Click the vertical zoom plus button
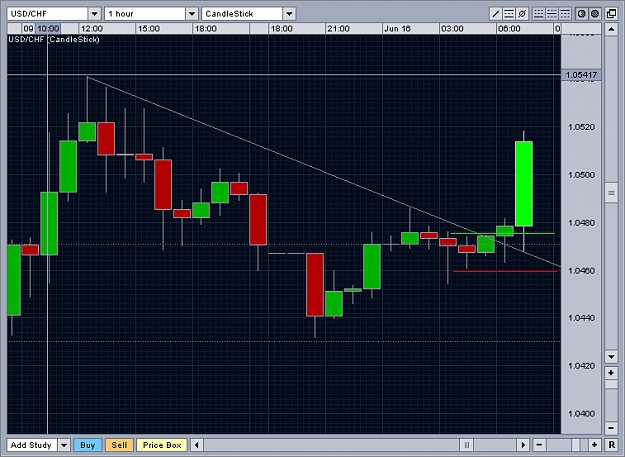 pyautogui.click(x=611, y=373)
